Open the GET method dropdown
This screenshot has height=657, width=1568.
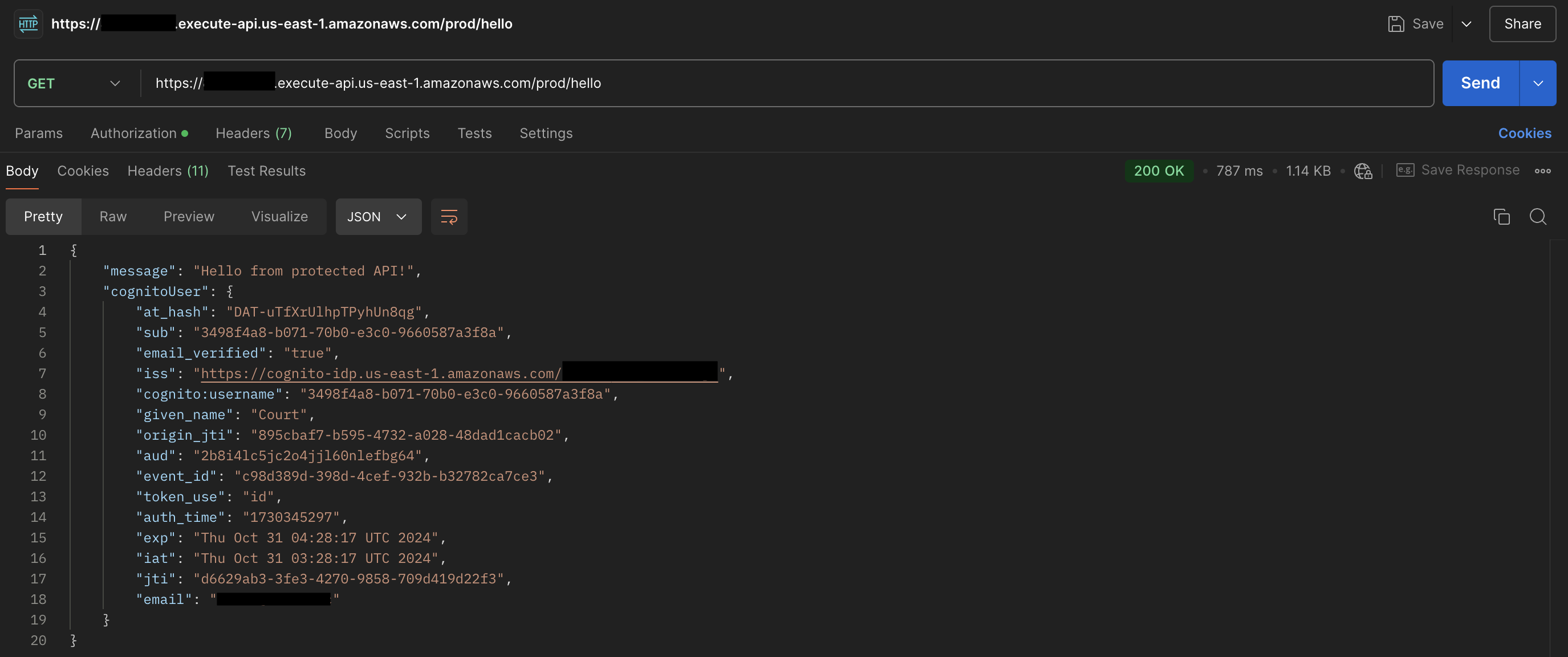point(74,83)
